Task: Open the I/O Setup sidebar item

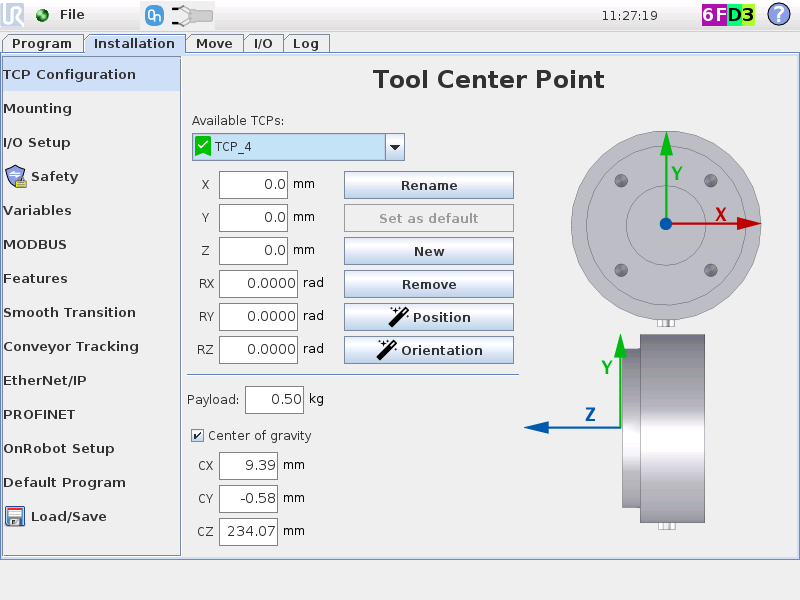Action: coord(37,143)
